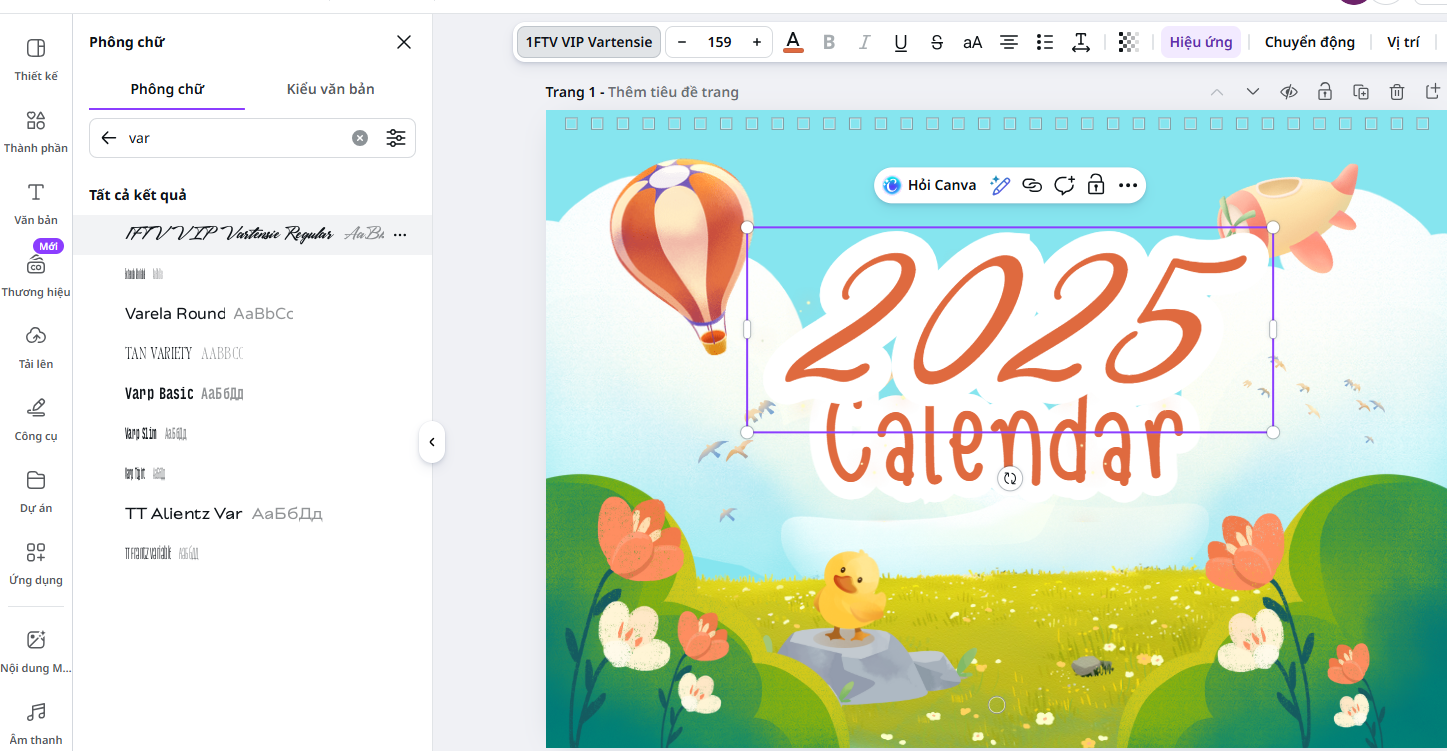Open the Dự án projects panel
This screenshot has width=1447, height=751.
coord(36,491)
